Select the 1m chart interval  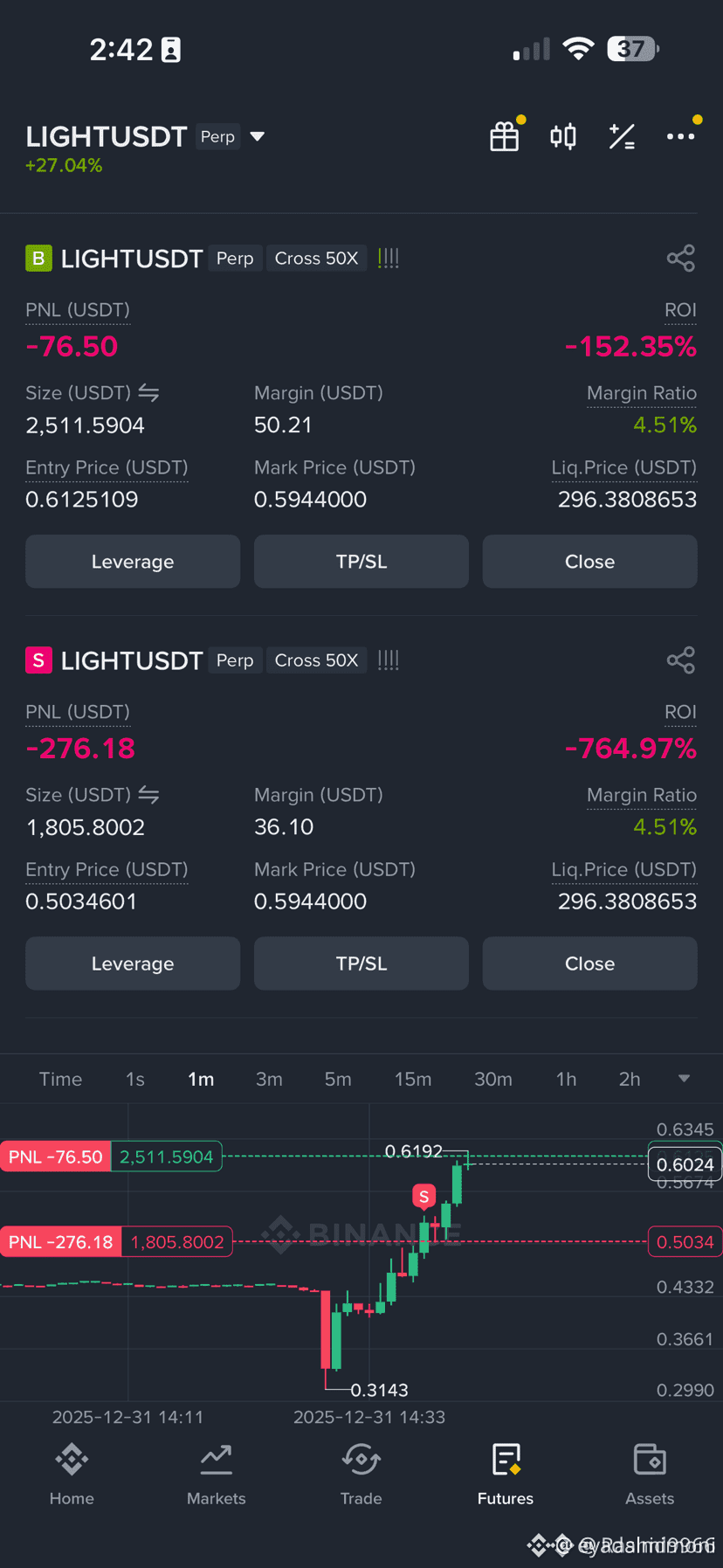click(201, 1079)
